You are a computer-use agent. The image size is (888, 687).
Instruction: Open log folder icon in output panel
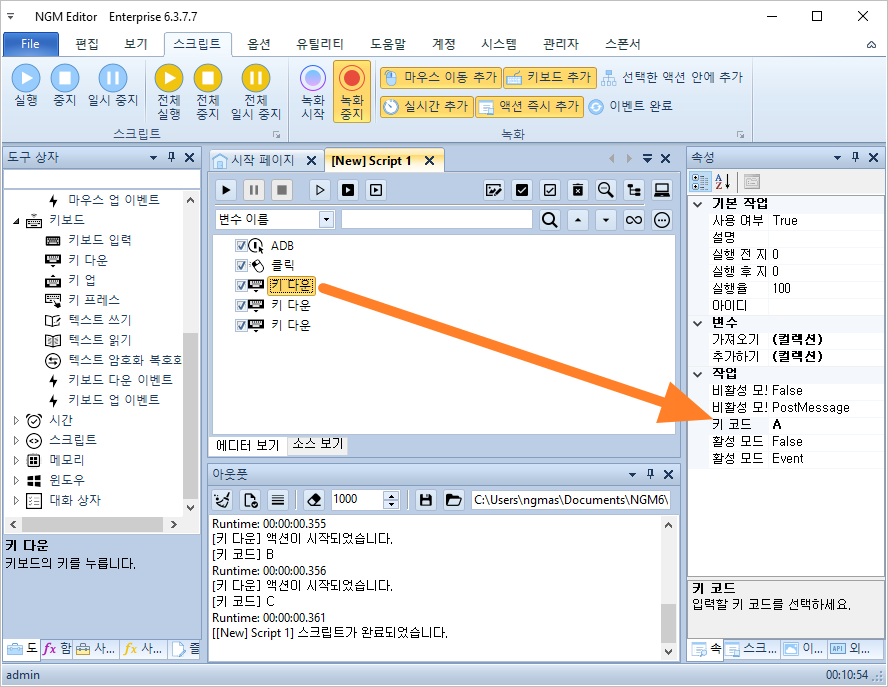click(x=453, y=500)
